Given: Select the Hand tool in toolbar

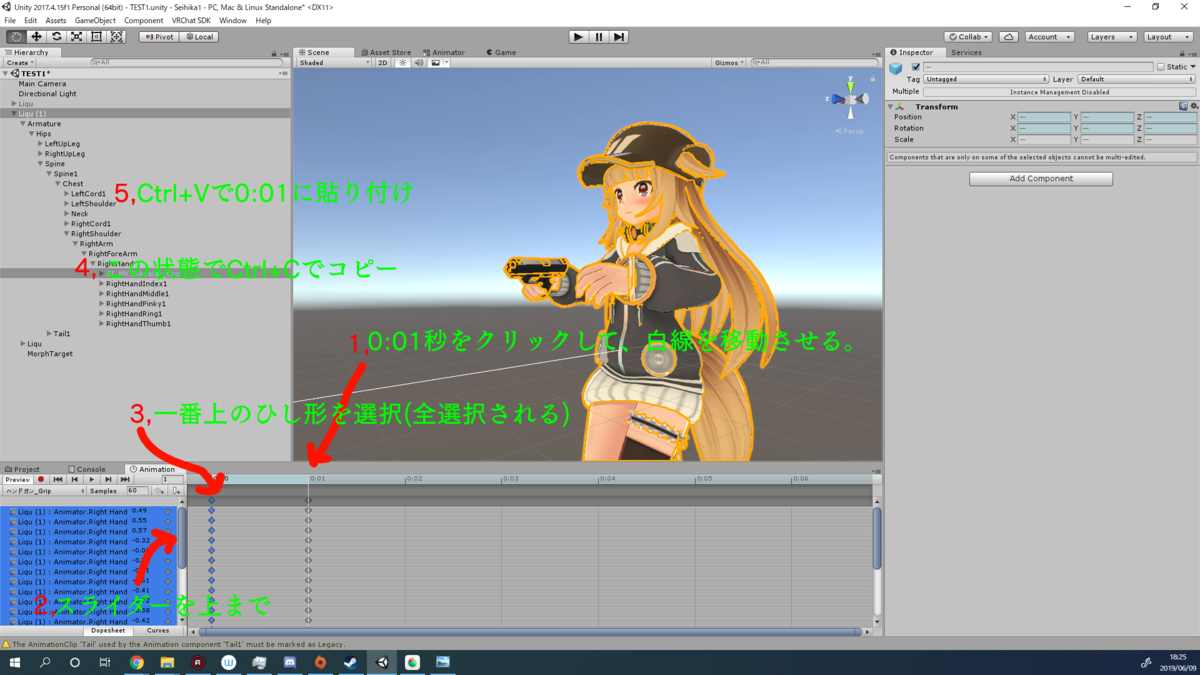Looking at the screenshot, I should click(16, 37).
